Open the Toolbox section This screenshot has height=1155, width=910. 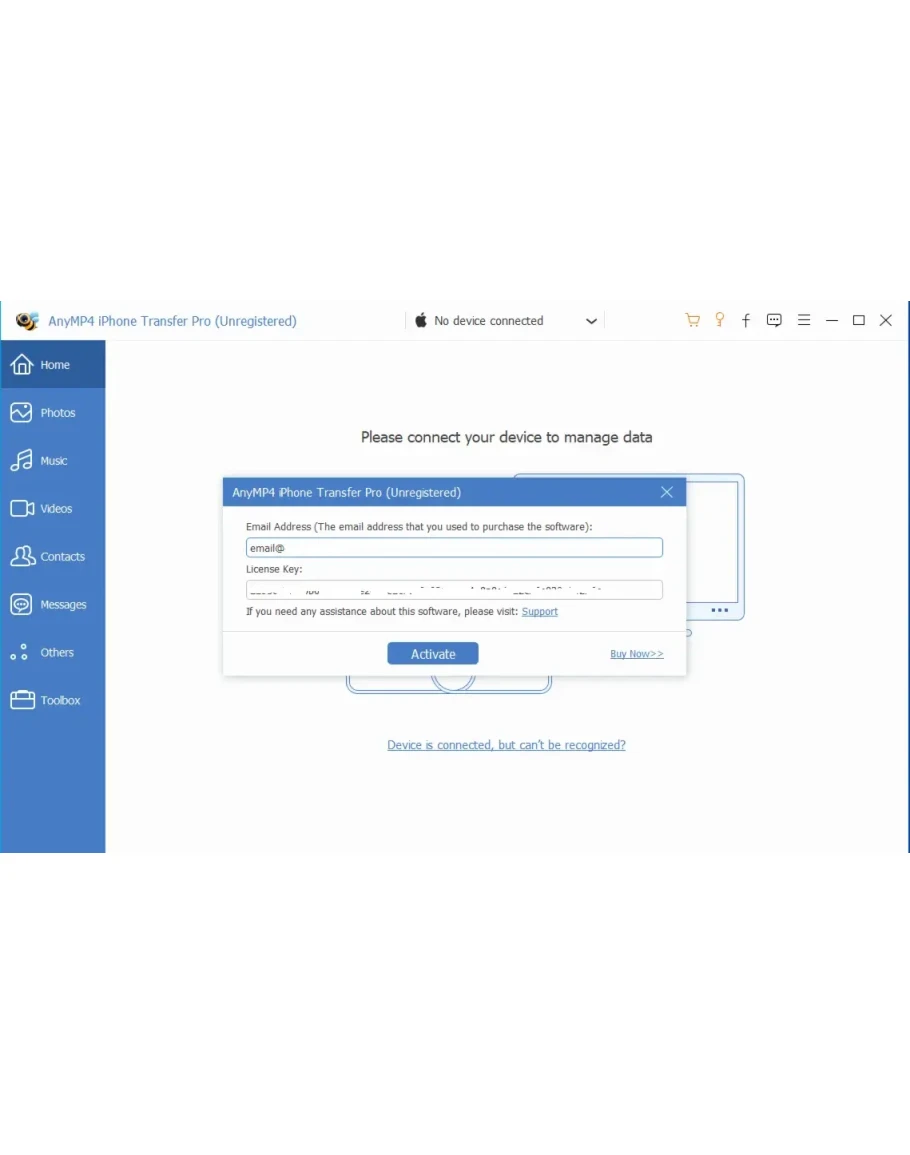coord(53,701)
